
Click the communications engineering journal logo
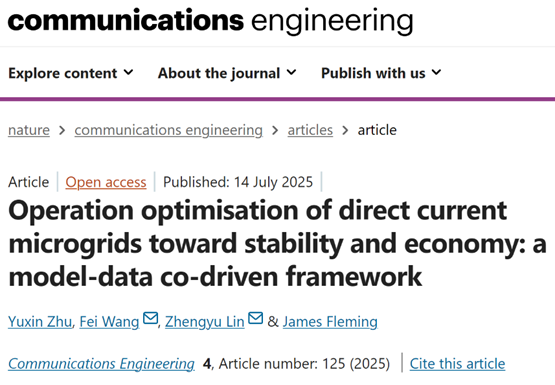pyautogui.click(x=210, y=21)
